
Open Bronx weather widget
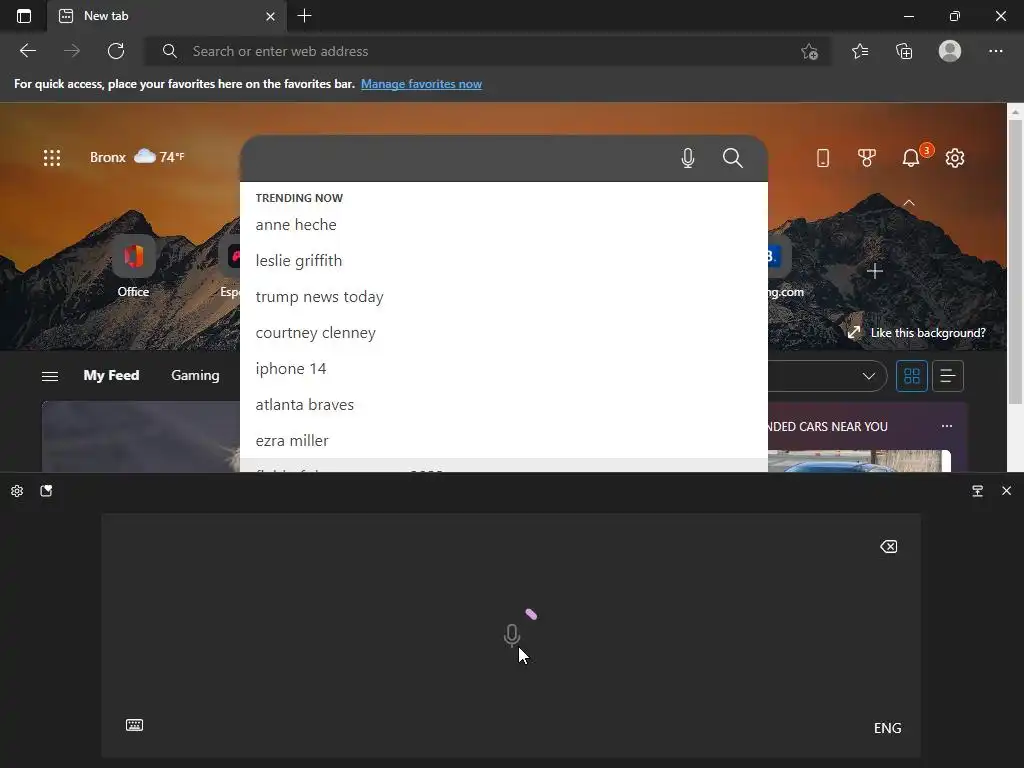click(137, 157)
